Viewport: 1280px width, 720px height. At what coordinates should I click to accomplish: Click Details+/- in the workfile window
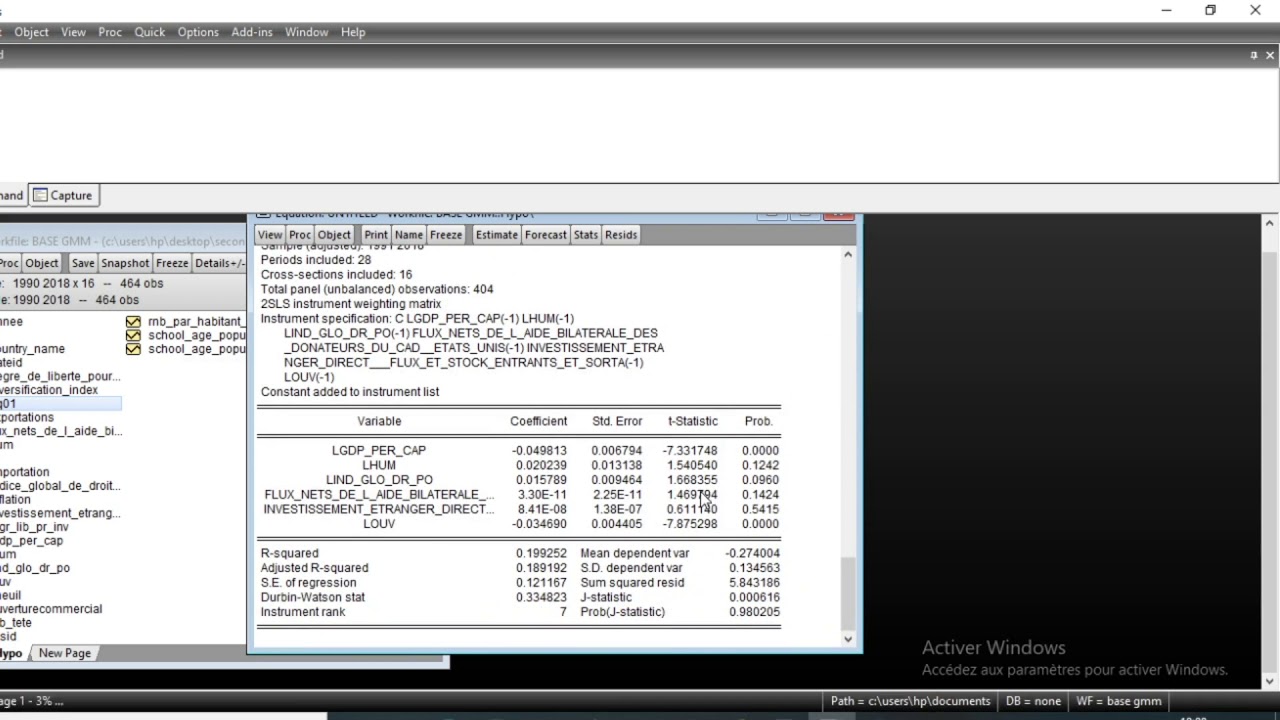point(219,263)
